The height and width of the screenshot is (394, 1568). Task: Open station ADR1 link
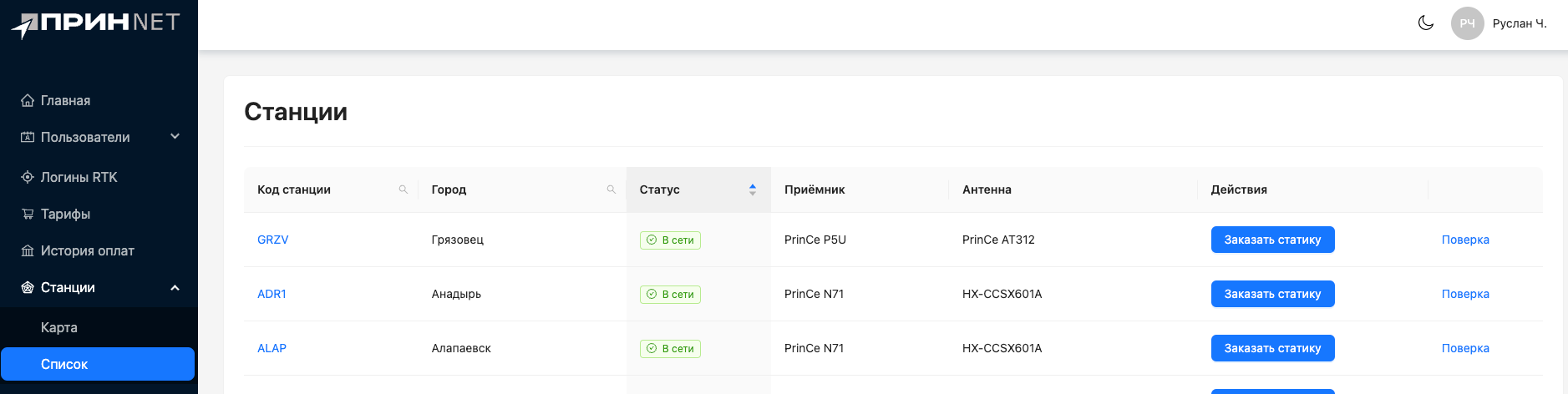pos(271,294)
